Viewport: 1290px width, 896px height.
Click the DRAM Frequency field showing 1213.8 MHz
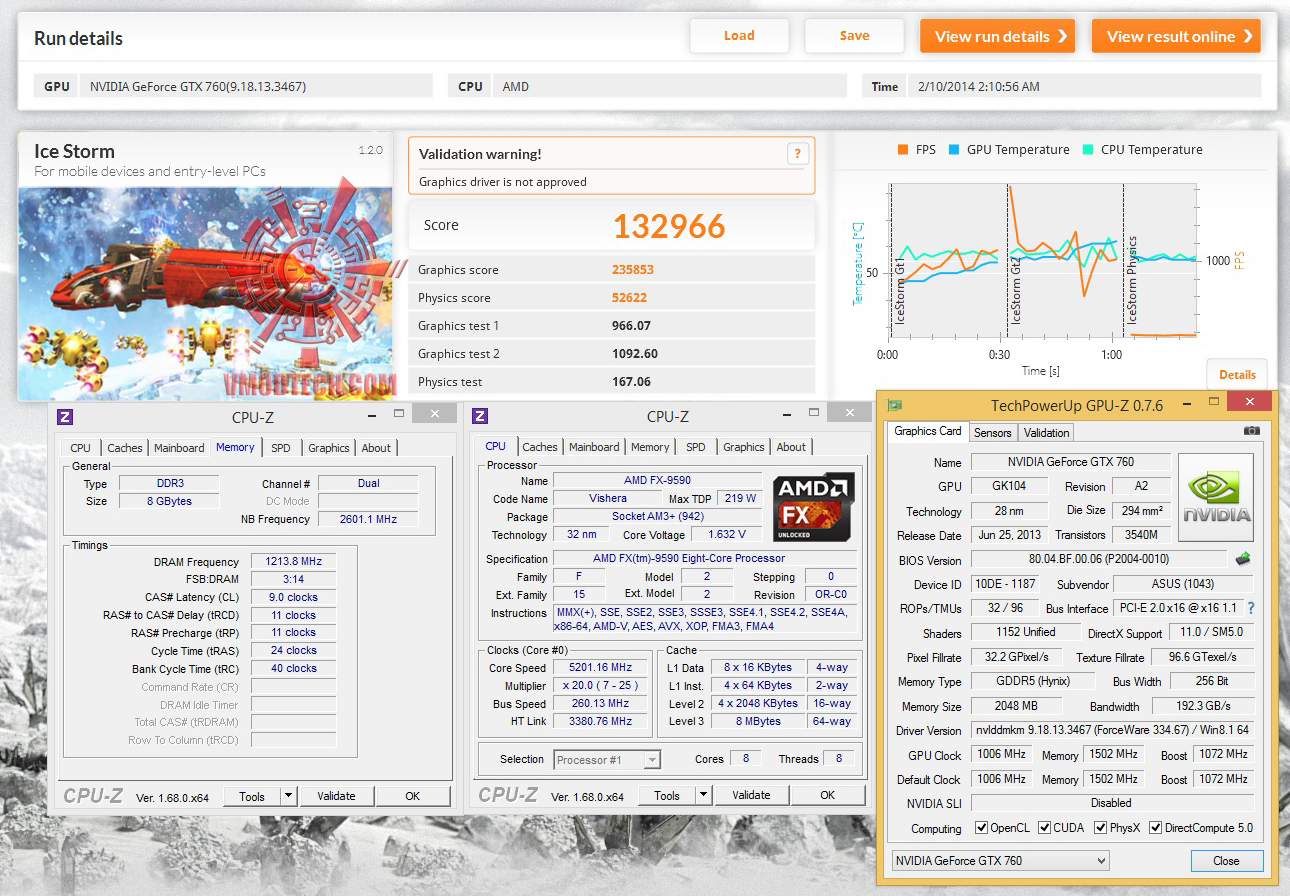tap(293, 562)
